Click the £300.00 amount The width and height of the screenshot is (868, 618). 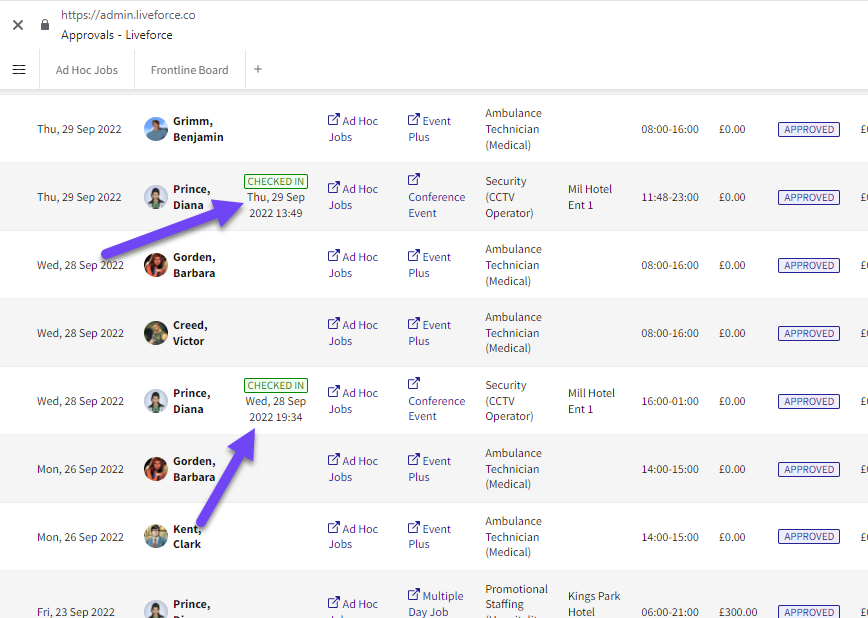(738, 612)
